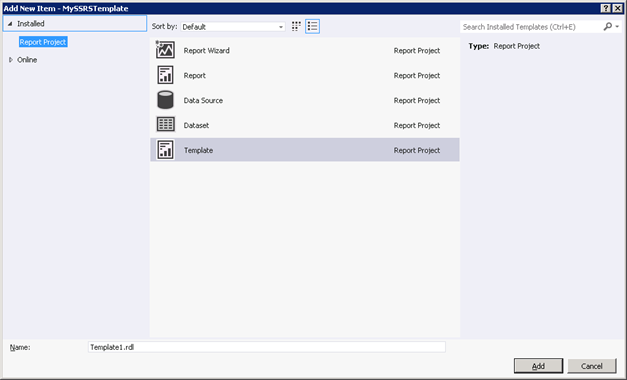Viewport: 627px width, 380px height.
Task: Click the Report item icon
Action: click(x=165, y=75)
